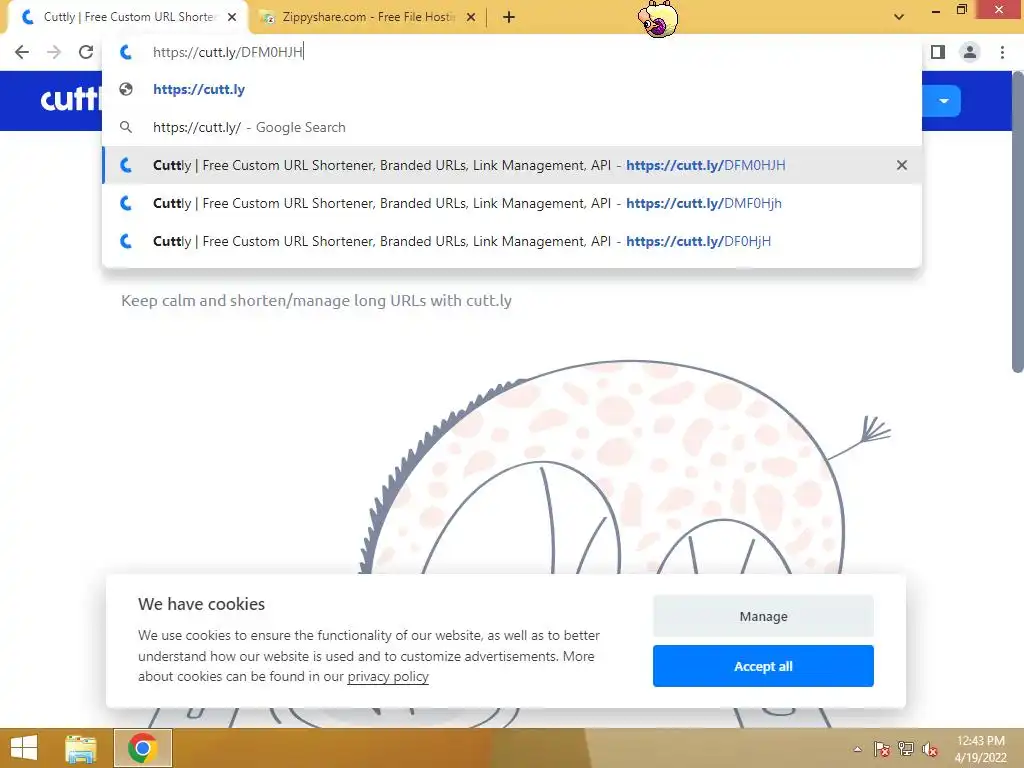Open File Explorer from the taskbar
Image resolution: width=1024 pixels, height=768 pixels.
click(80, 748)
